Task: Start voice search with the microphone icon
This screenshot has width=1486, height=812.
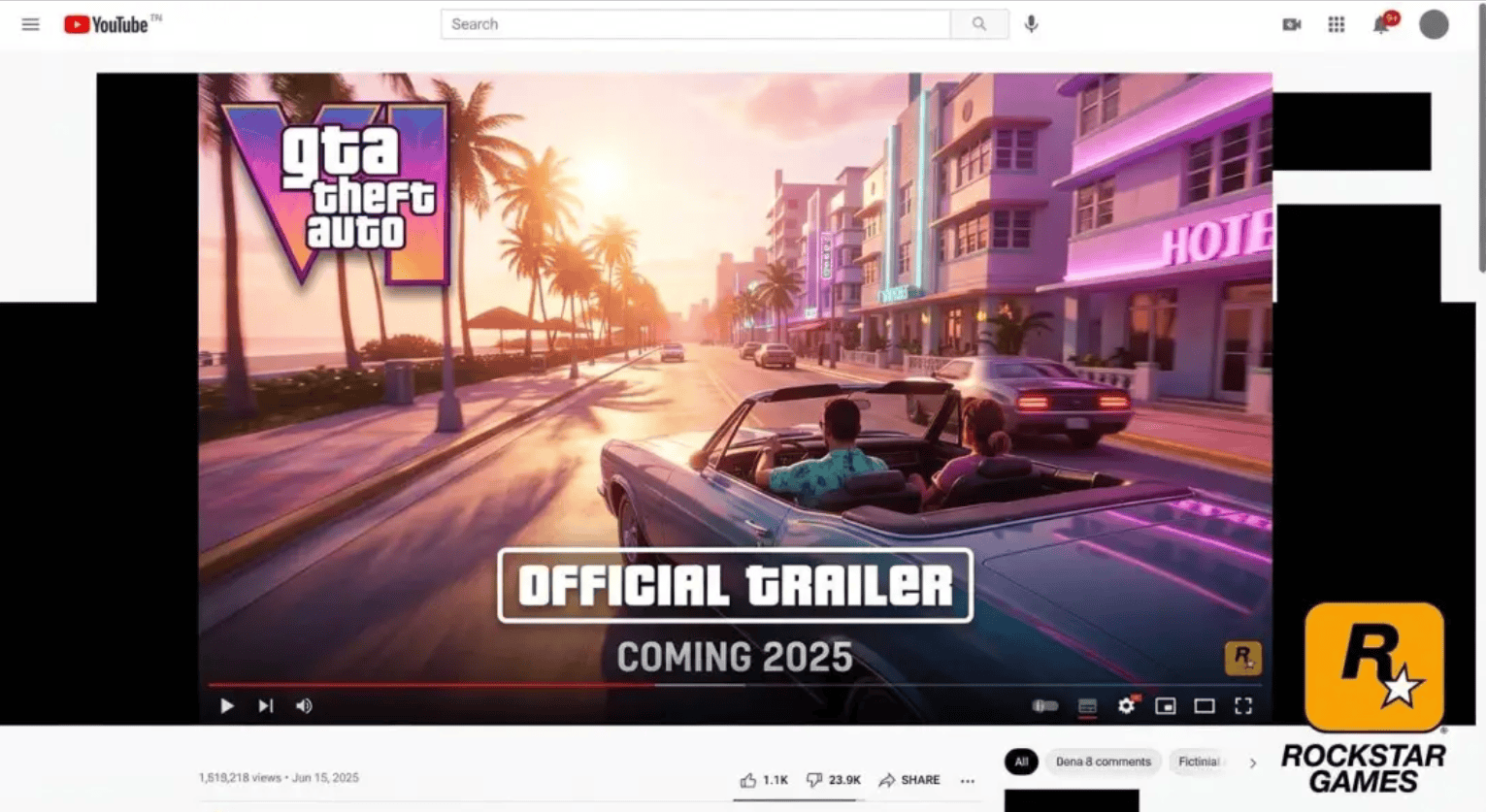Action: 1032,23
